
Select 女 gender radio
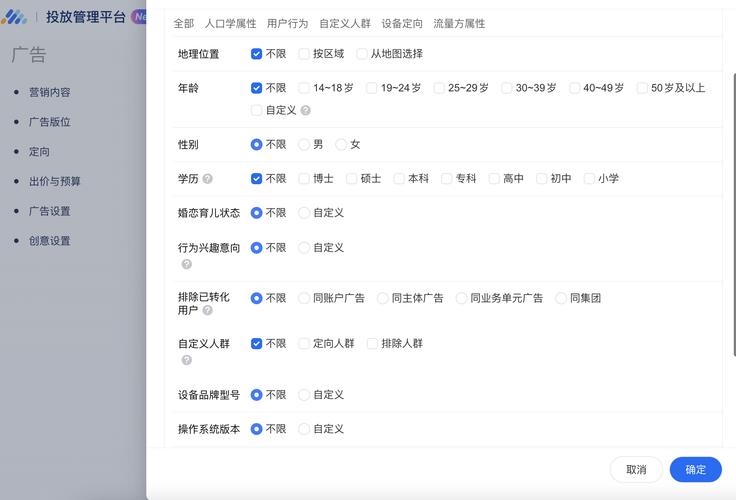[341, 144]
